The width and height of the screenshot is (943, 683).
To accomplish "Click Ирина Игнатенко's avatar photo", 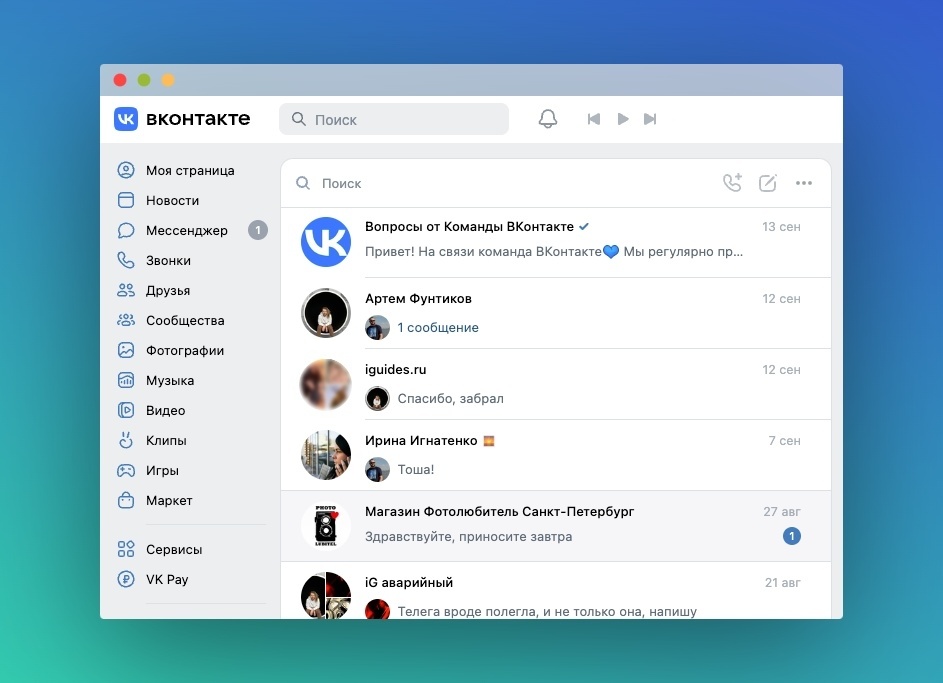I will tap(326, 455).
